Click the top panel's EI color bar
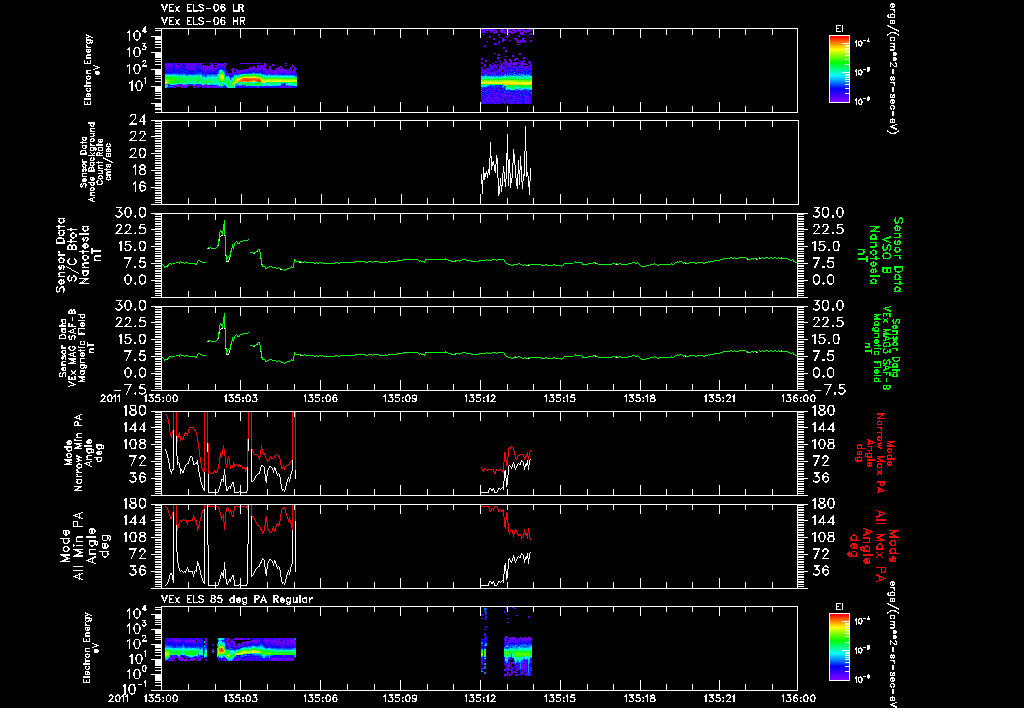The width and height of the screenshot is (1024, 708). pos(839,69)
